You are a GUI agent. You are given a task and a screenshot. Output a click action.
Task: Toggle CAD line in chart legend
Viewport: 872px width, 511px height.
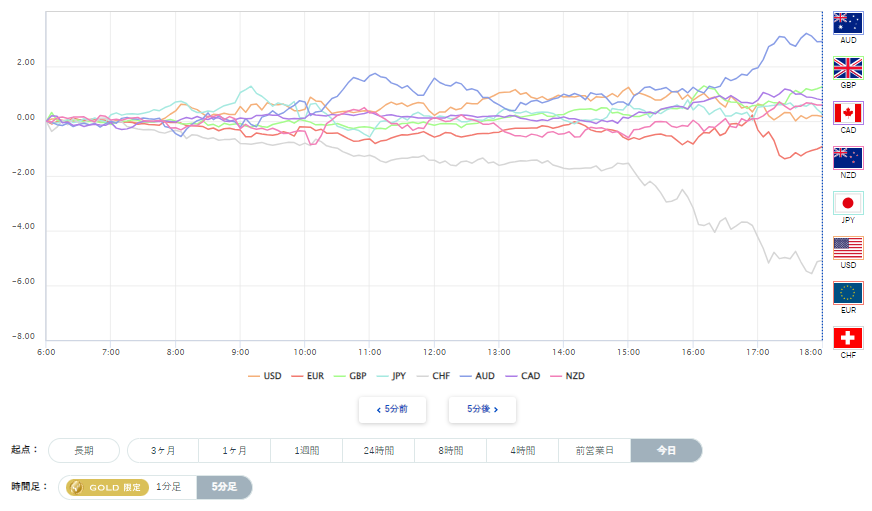[523, 376]
